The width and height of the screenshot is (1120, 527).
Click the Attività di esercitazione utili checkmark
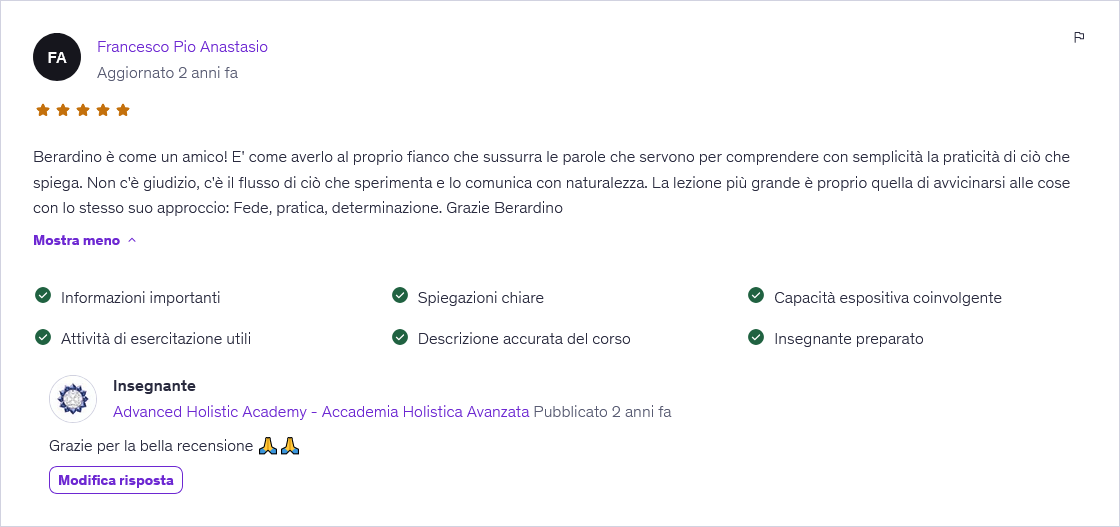(x=43, y=337)
